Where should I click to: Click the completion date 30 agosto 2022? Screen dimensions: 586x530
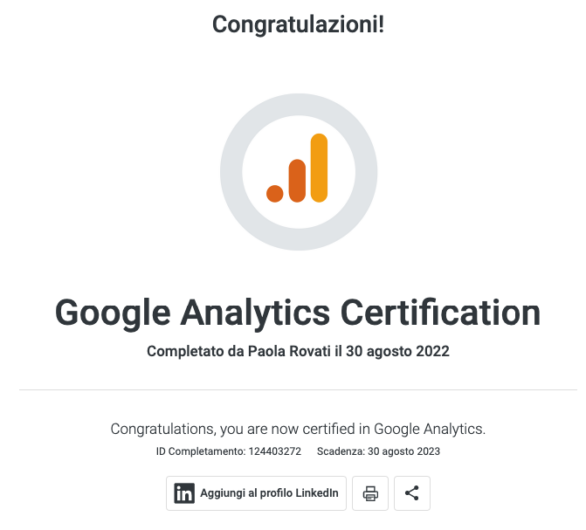click(x=398, y=351)
